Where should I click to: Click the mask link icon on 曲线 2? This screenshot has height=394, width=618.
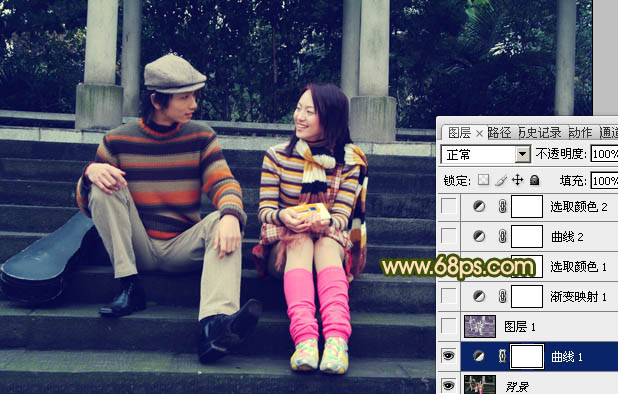point(503,236)
